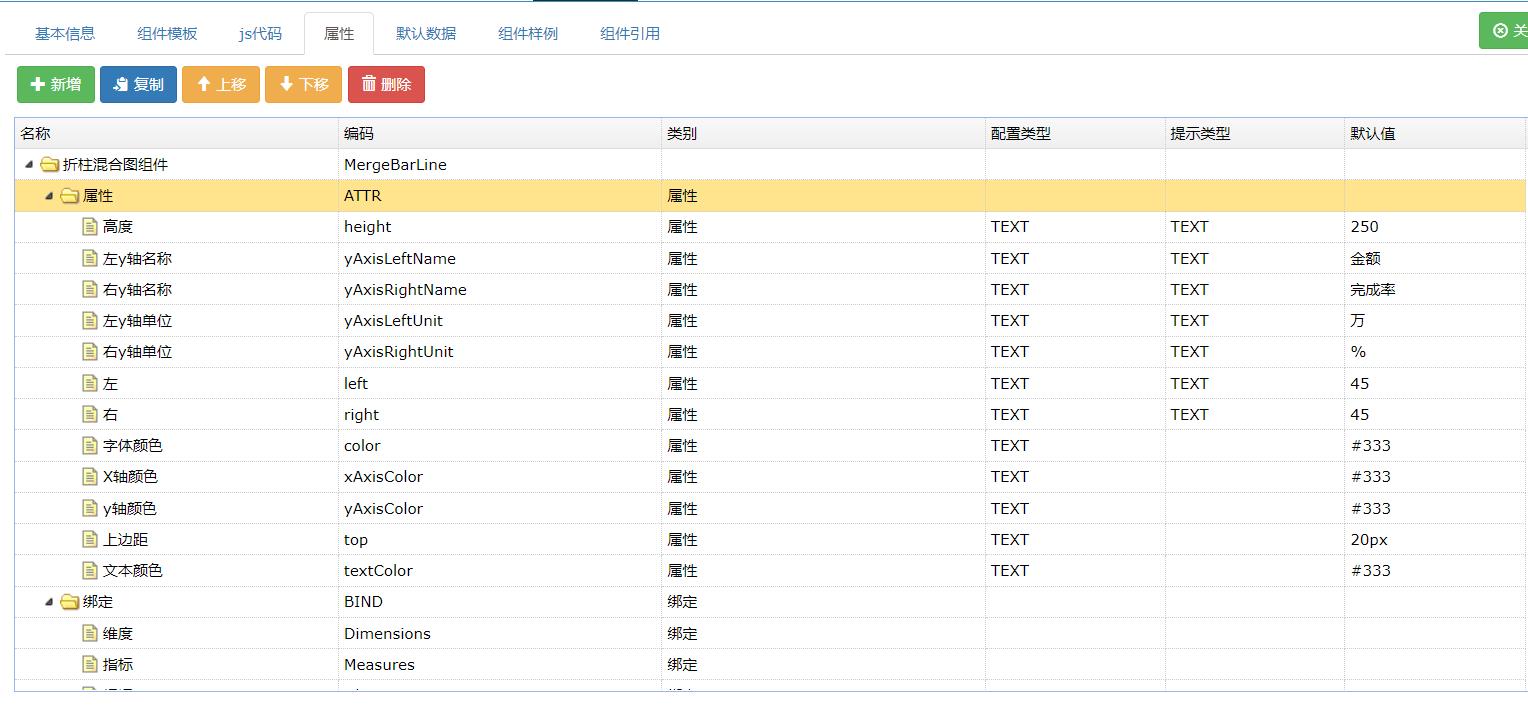
Task: Click the file icon beside 上边距
Action: pyautogui.click(x=90, y=540)
